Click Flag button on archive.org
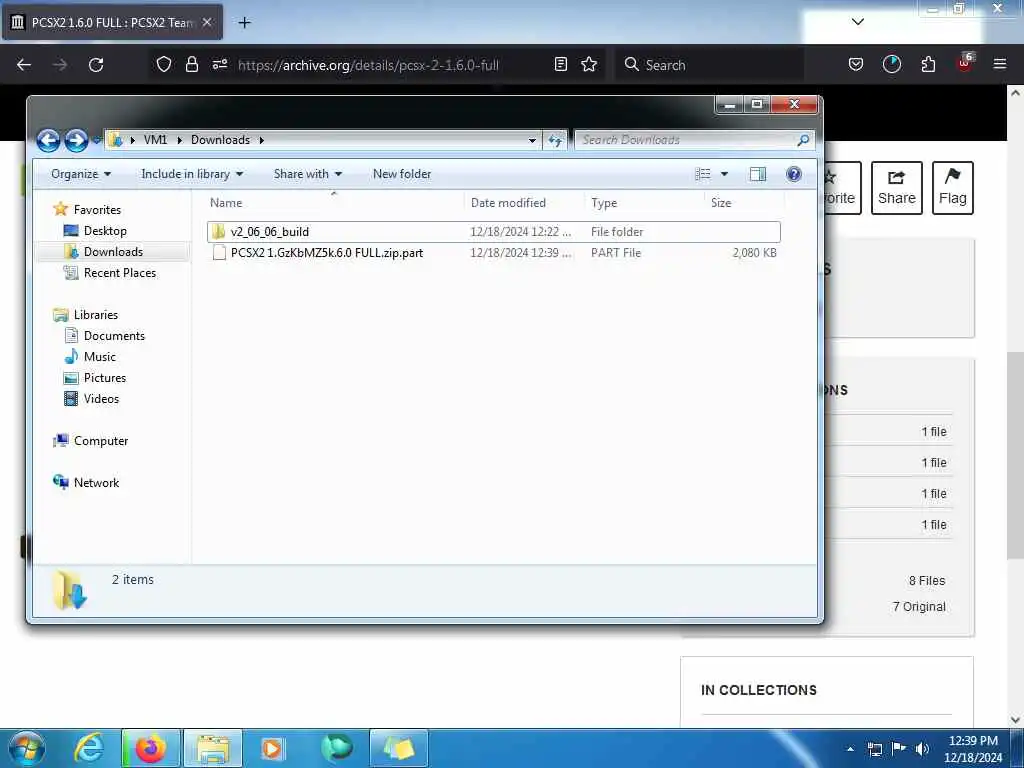The height and width of the screenshot is (768, 1024). (x=952, y=188)
